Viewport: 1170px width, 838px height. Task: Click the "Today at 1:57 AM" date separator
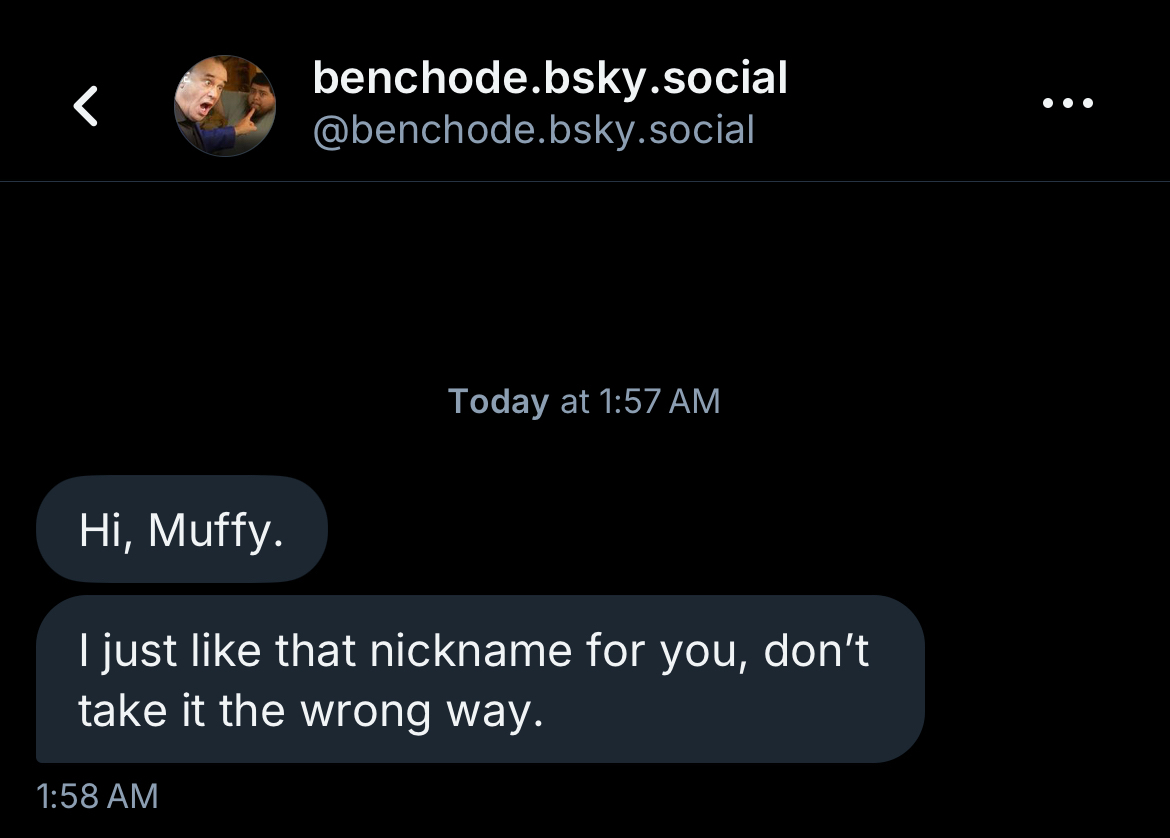pyautogui.click(x=584, y=401)
